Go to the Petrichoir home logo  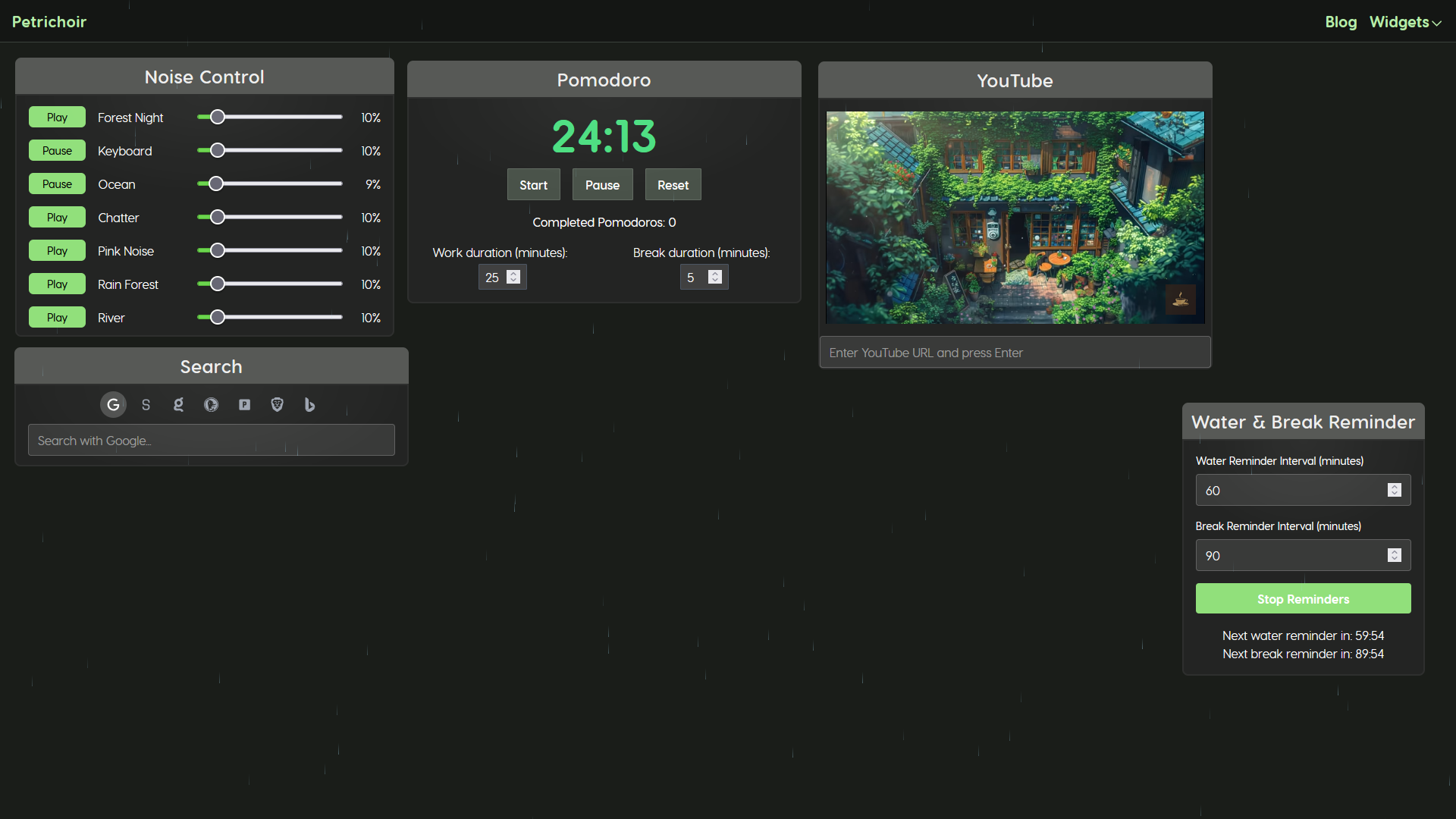click(x=49, y=22)
